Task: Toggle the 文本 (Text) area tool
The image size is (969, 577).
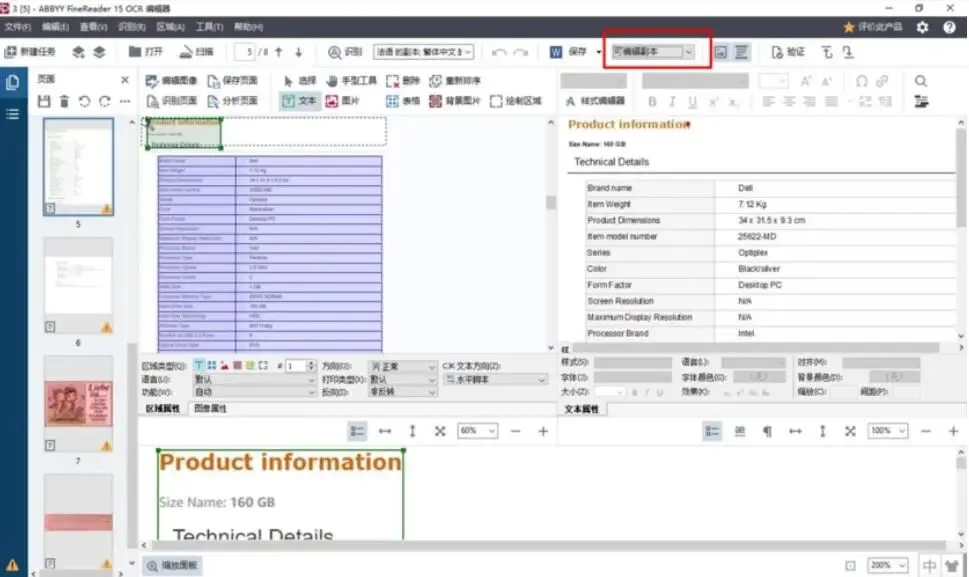Action: [x=299, y=101]
